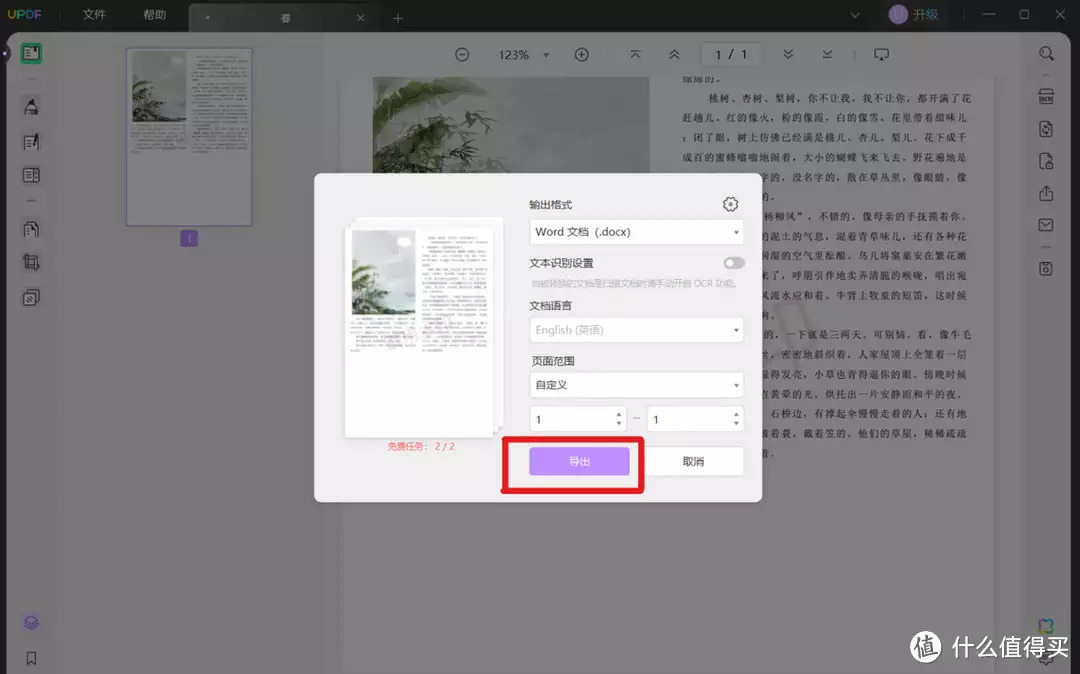Increase the start page stepper value
This screenshot has height=674, width=1080.
click(619, 414)
